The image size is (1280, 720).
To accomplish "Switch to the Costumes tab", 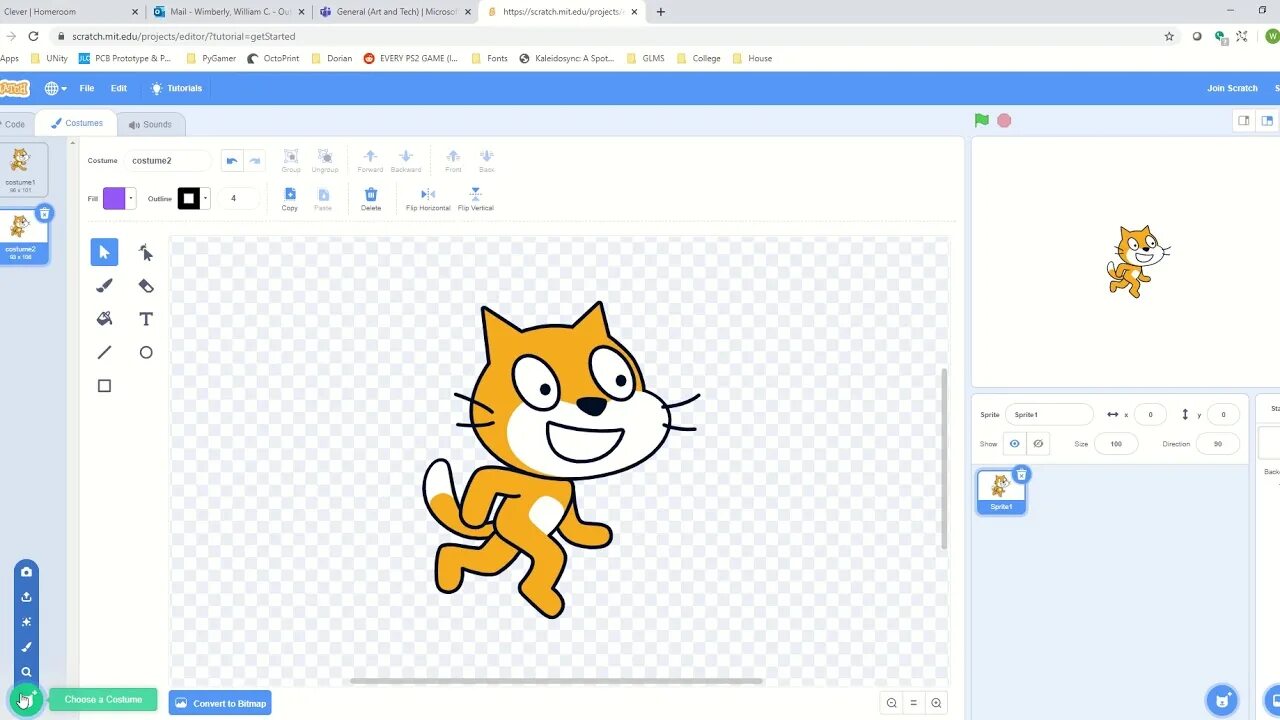I will pyautogui.click(x=77, y=123).
